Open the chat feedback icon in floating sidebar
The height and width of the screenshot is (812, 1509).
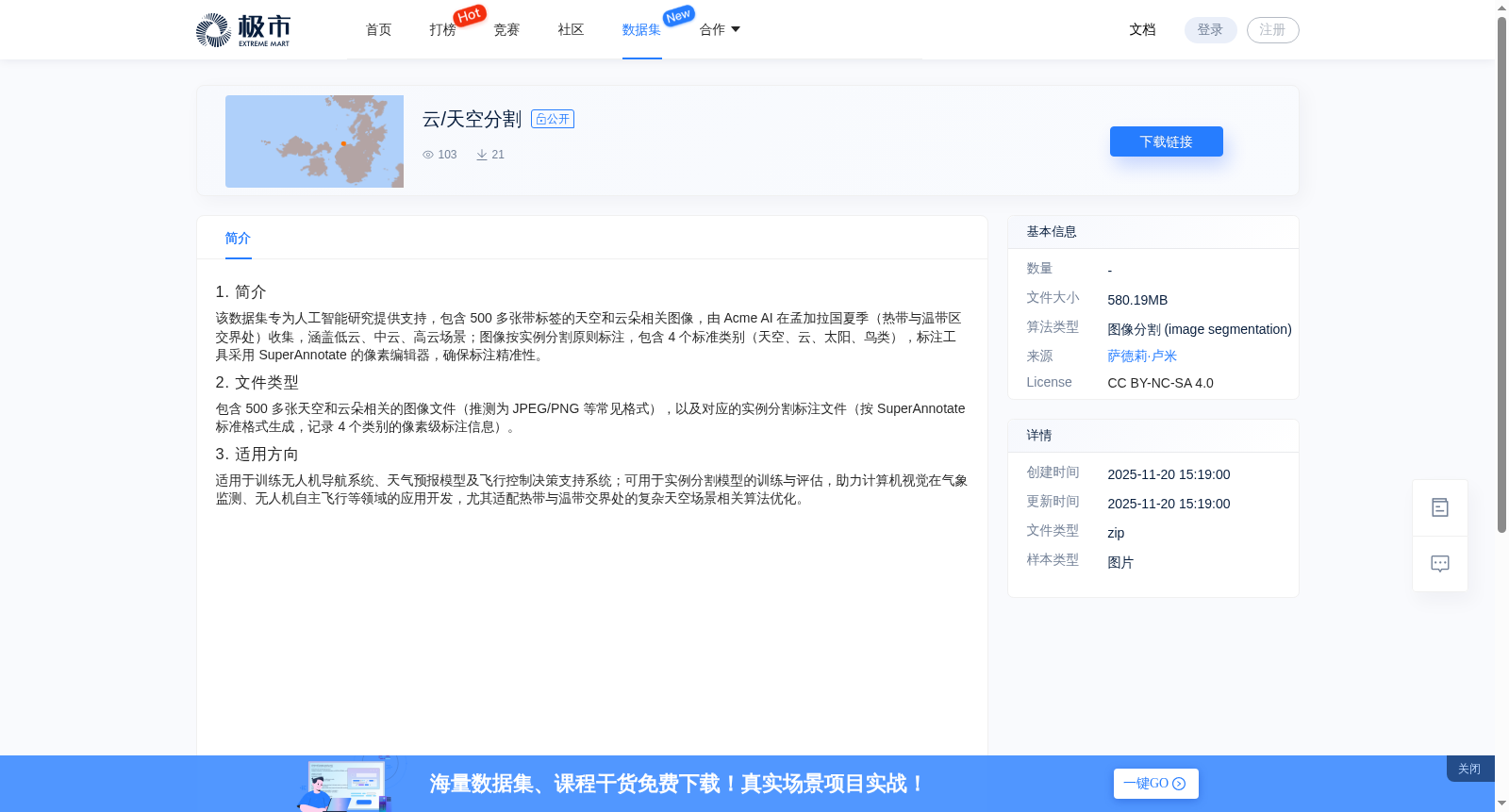(x=1439, y=564)
